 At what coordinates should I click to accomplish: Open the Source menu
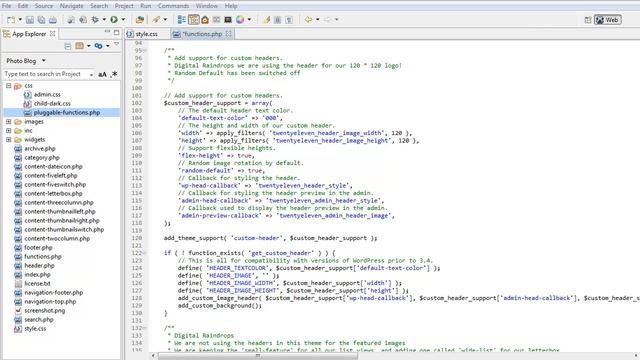pos(44,6)
